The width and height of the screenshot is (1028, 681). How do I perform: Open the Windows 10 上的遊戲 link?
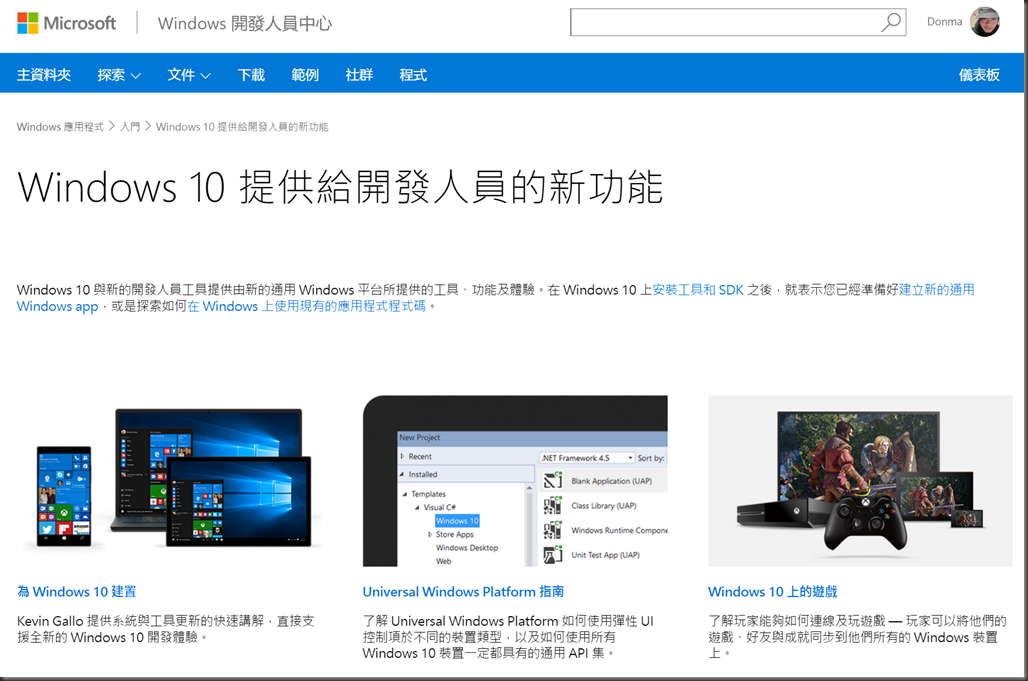pos(772,591)
